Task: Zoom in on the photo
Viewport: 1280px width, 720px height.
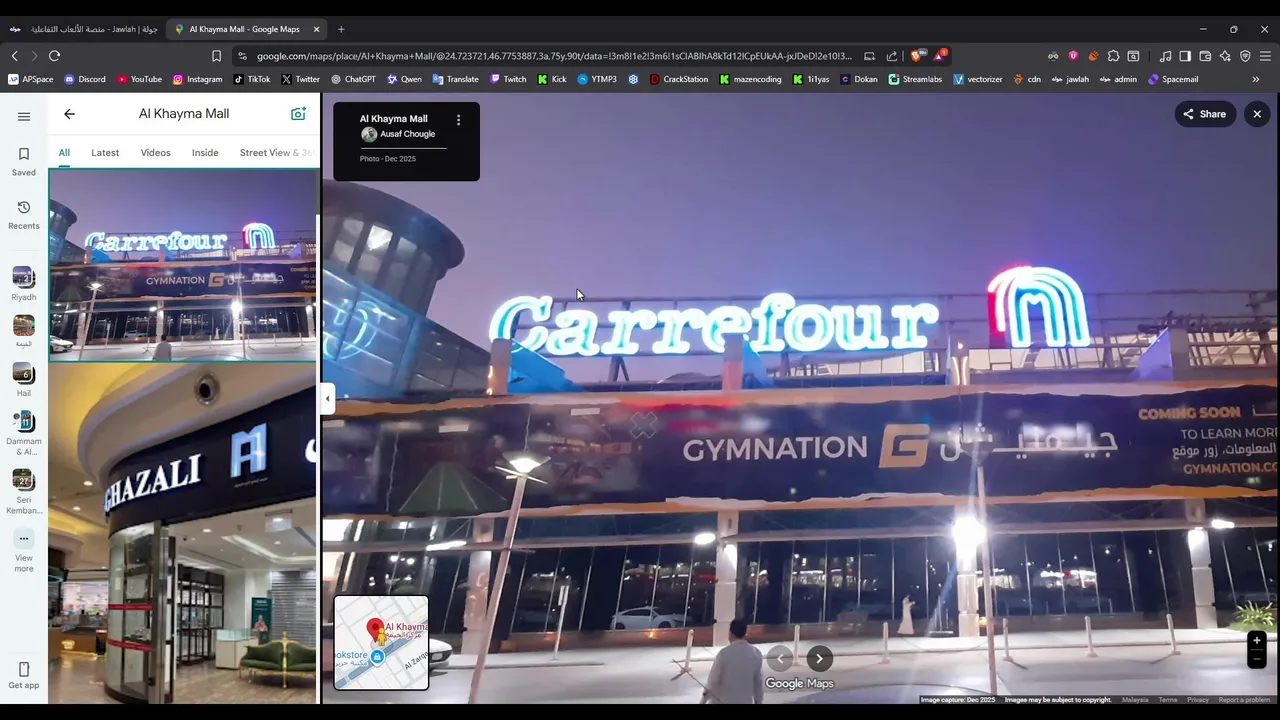Action: pos(1257,641)
